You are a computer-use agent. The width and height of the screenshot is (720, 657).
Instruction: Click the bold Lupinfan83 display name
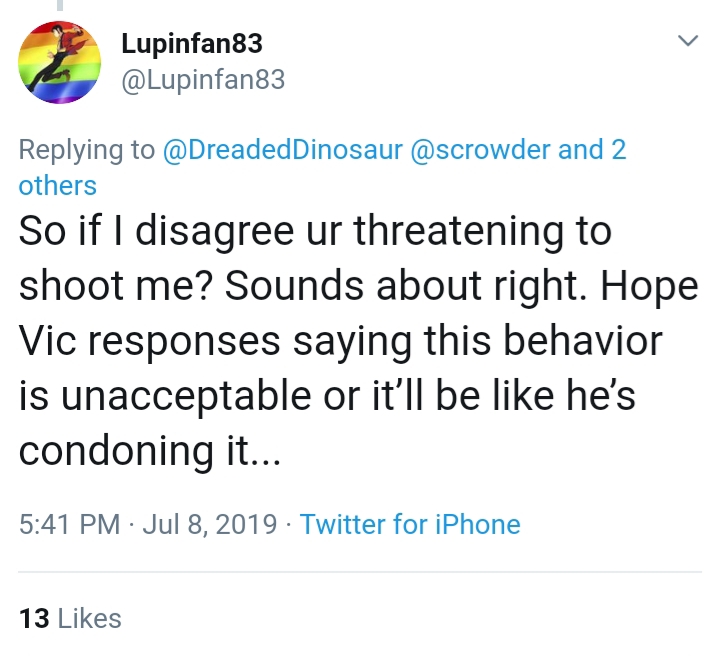pyautogui.click(x=192, y=45)
